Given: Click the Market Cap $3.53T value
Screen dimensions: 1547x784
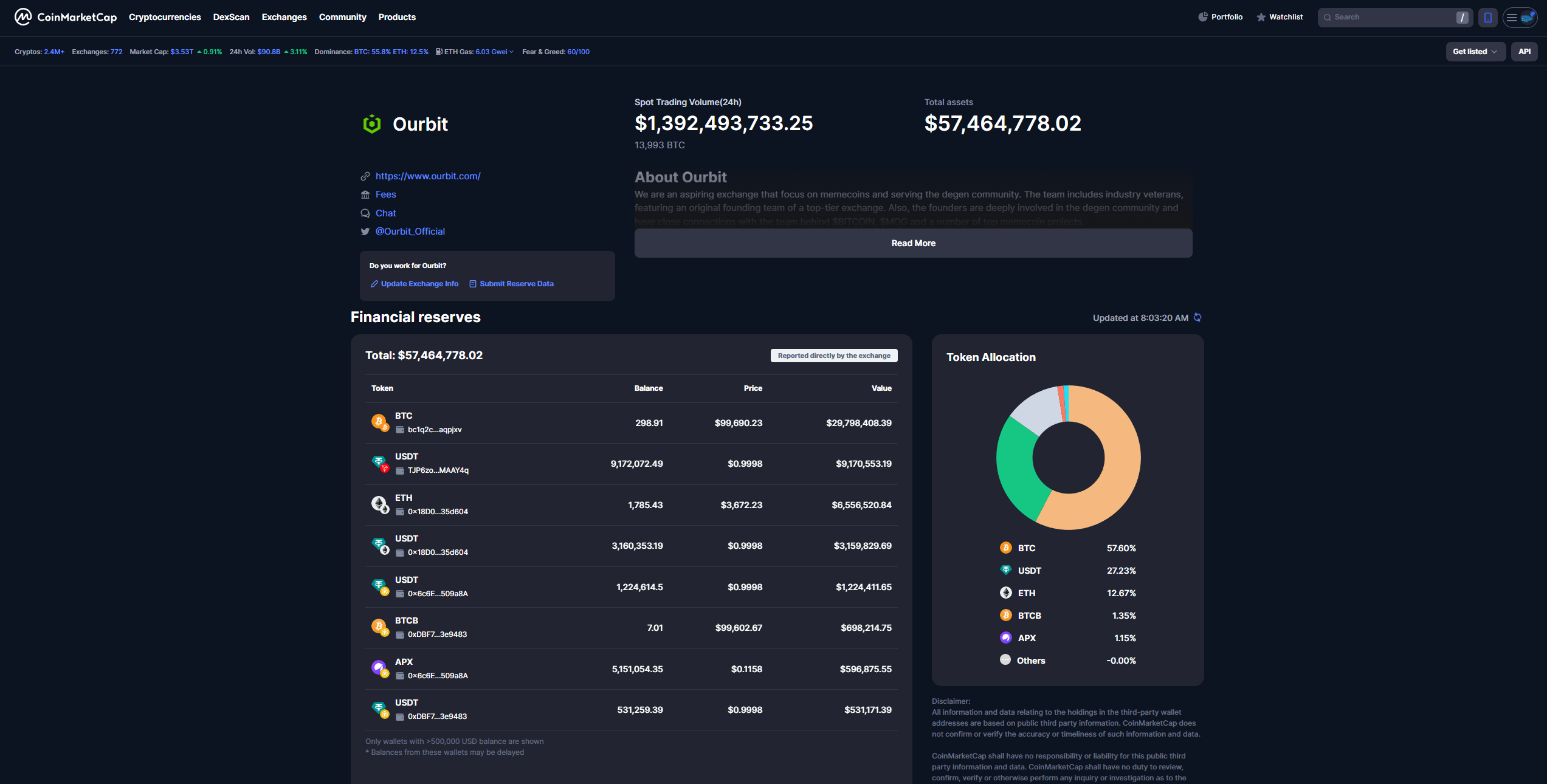Looking at the screenshot, I should pyautogui.click(x=182, y=52).
